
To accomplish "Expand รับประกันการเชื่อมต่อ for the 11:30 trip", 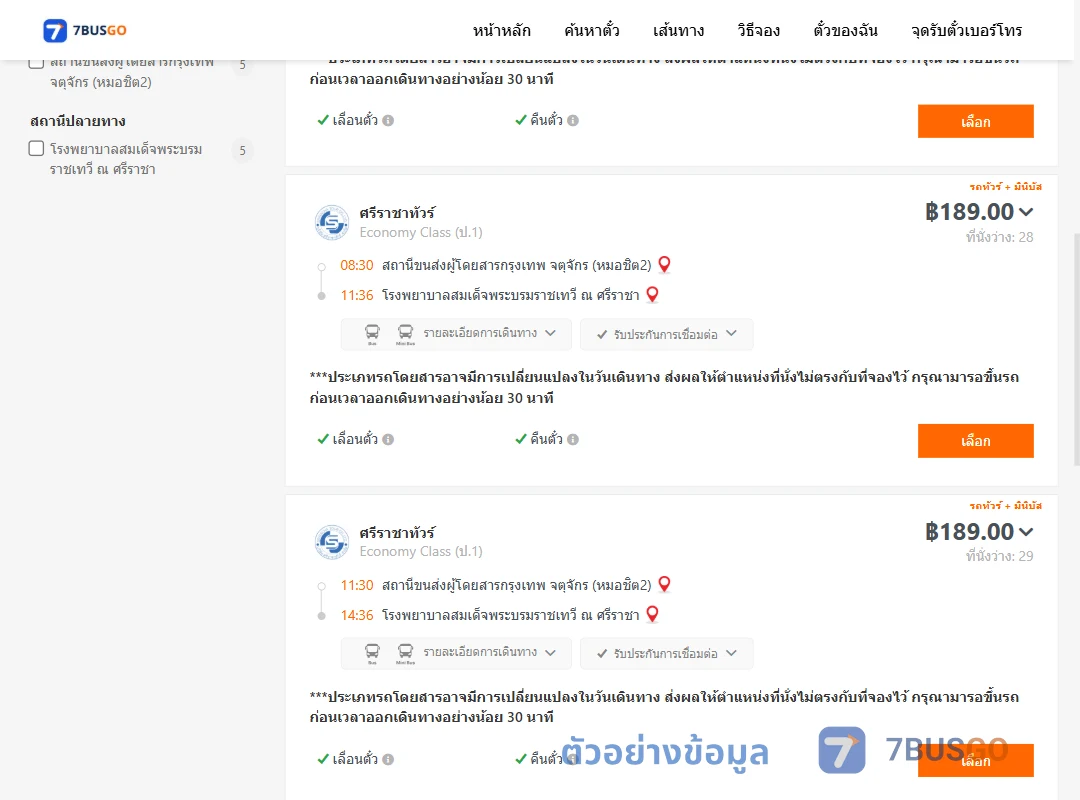I will (x=666, y=653).
